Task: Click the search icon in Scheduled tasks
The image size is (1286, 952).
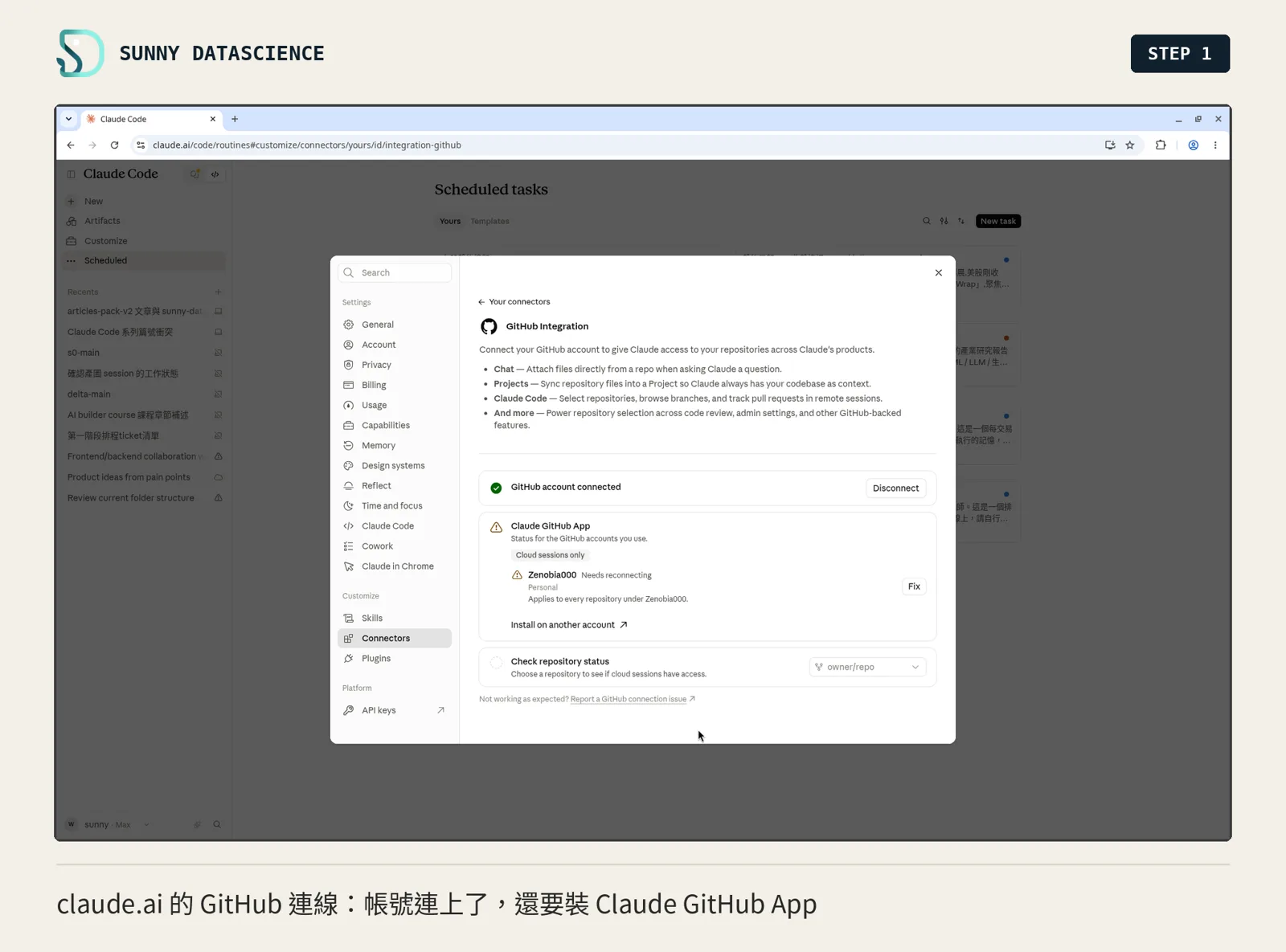Action: [x=926, y=221]
